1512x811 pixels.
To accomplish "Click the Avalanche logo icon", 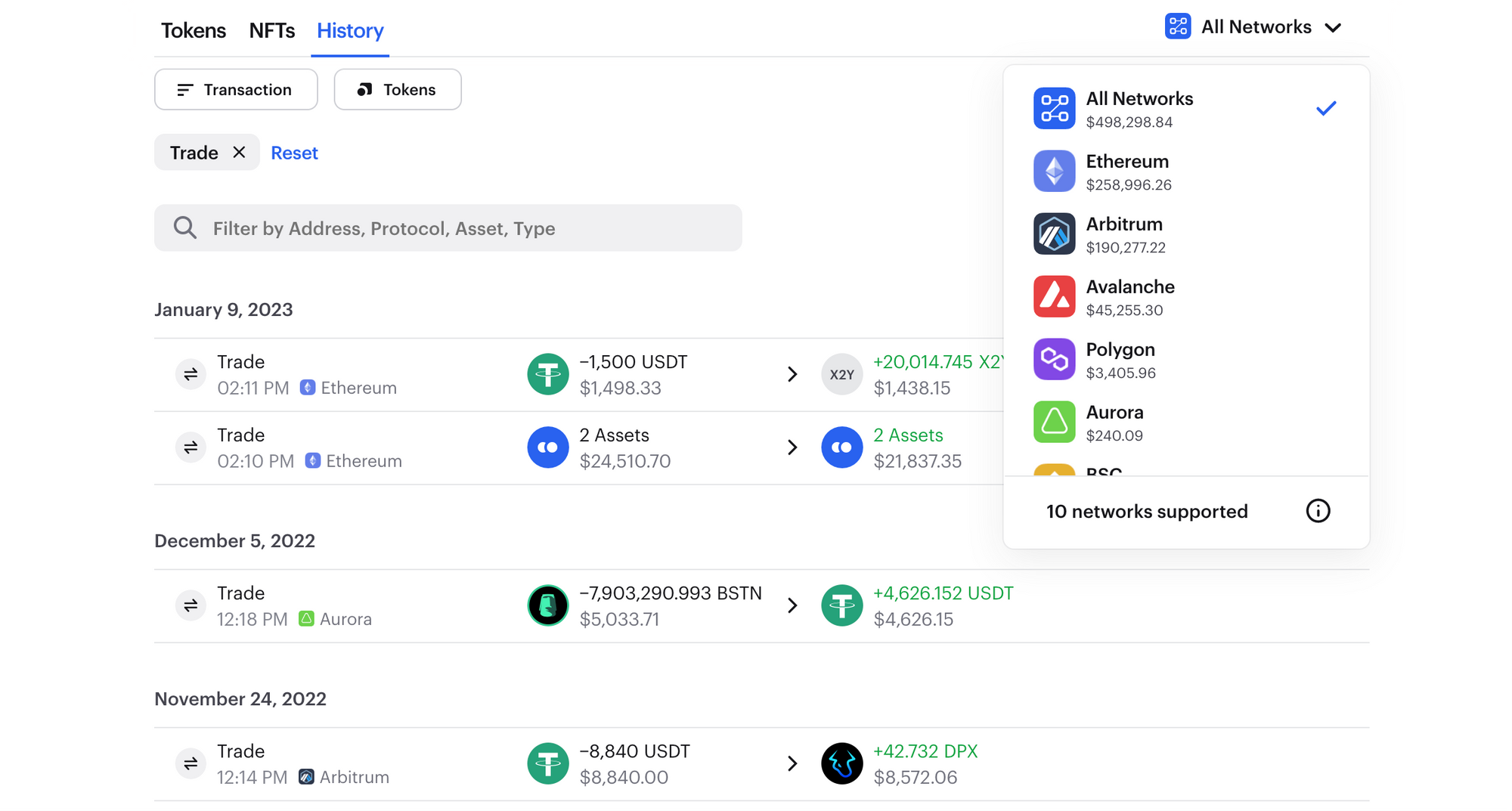I will tap(1054, 296).
